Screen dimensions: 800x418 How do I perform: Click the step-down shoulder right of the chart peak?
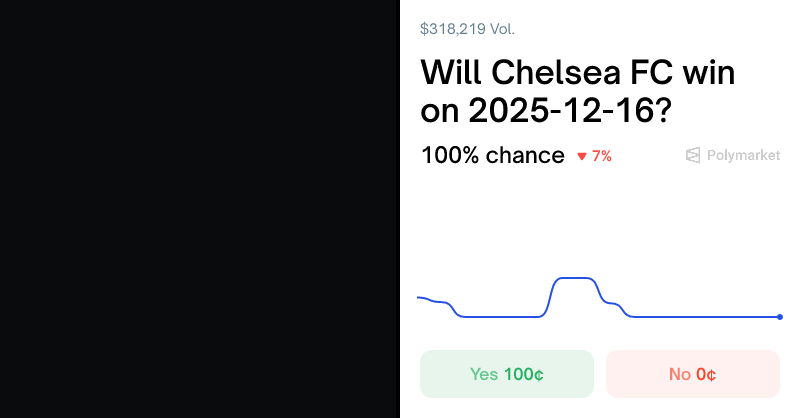coord(614,302)
